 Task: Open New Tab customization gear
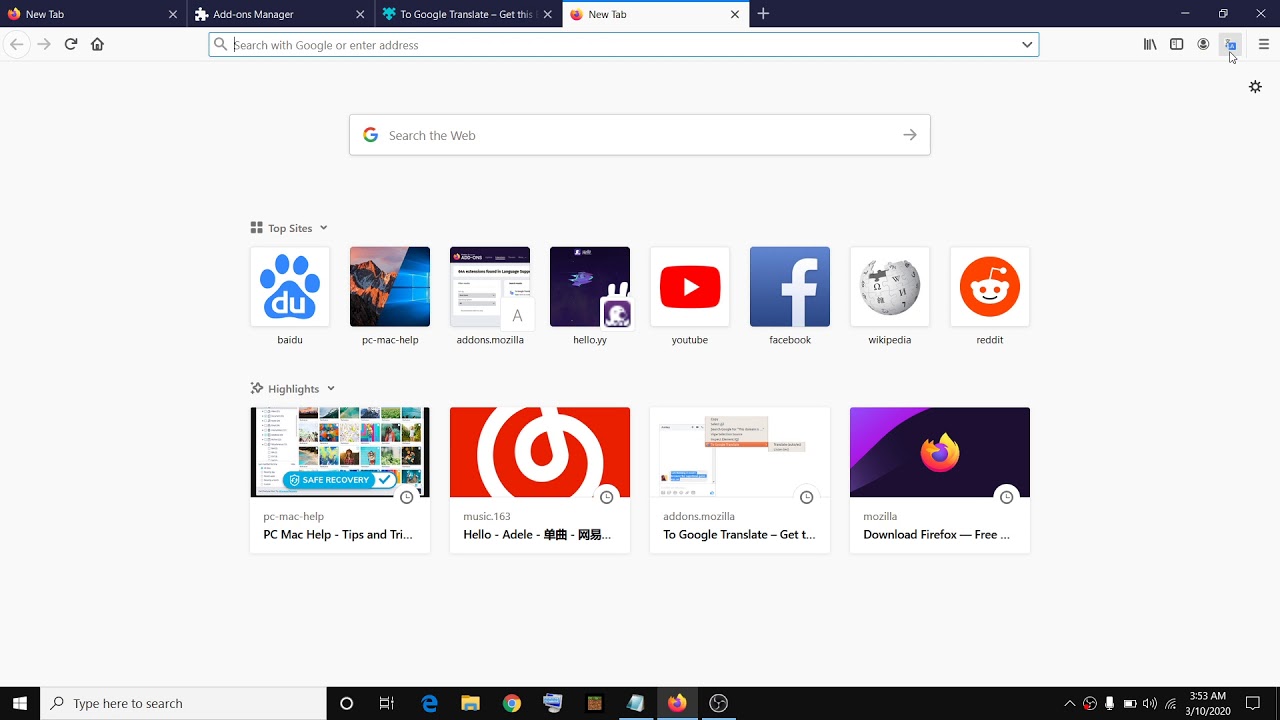point(1255,87)
